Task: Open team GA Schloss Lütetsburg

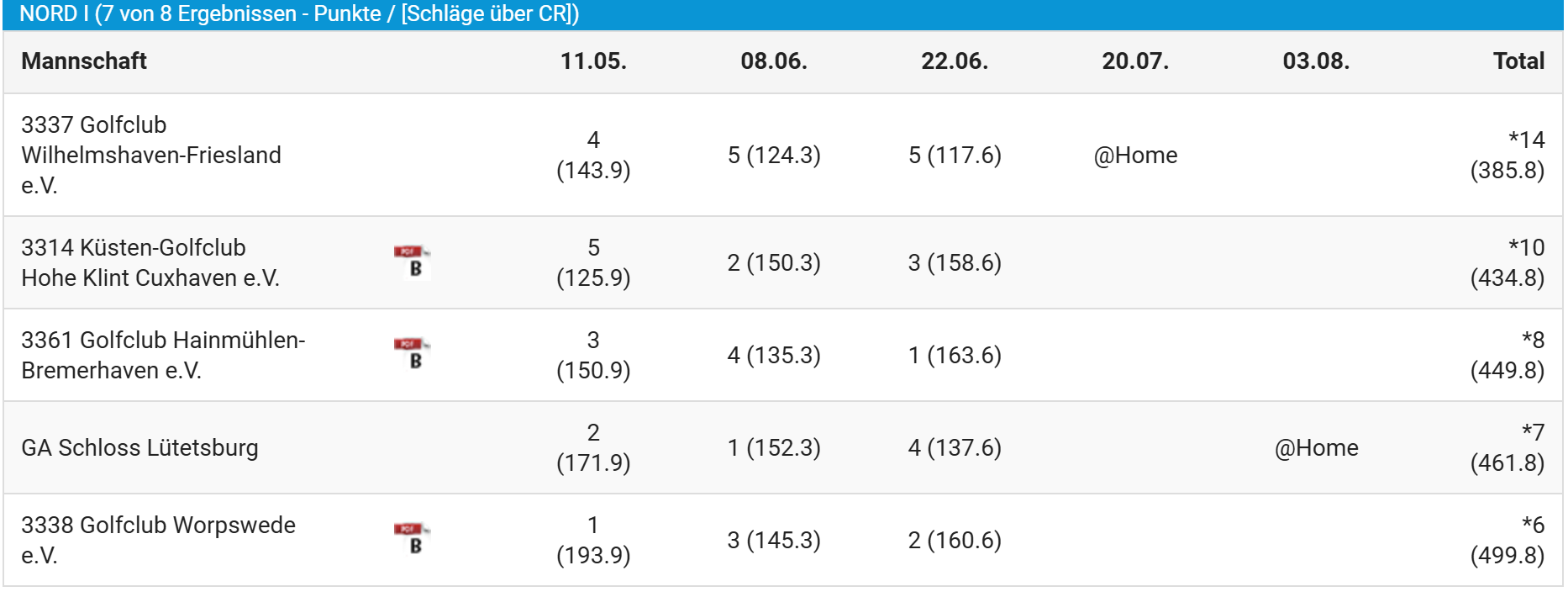Action: tap(139, 447)
